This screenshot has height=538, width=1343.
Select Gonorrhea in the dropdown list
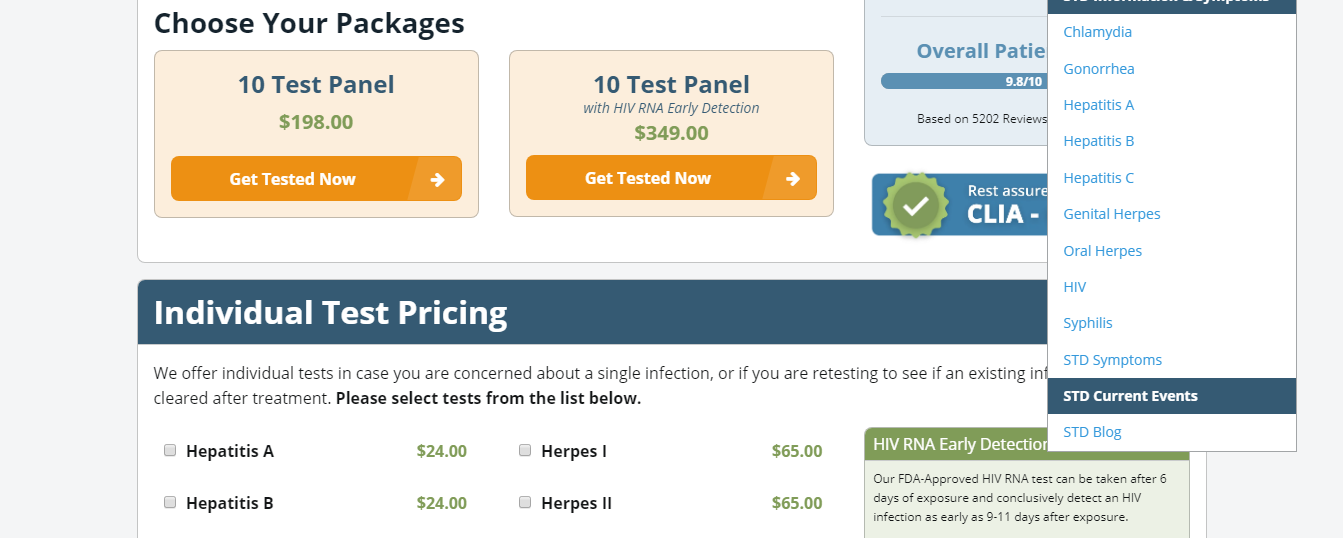pos(1099,68)
